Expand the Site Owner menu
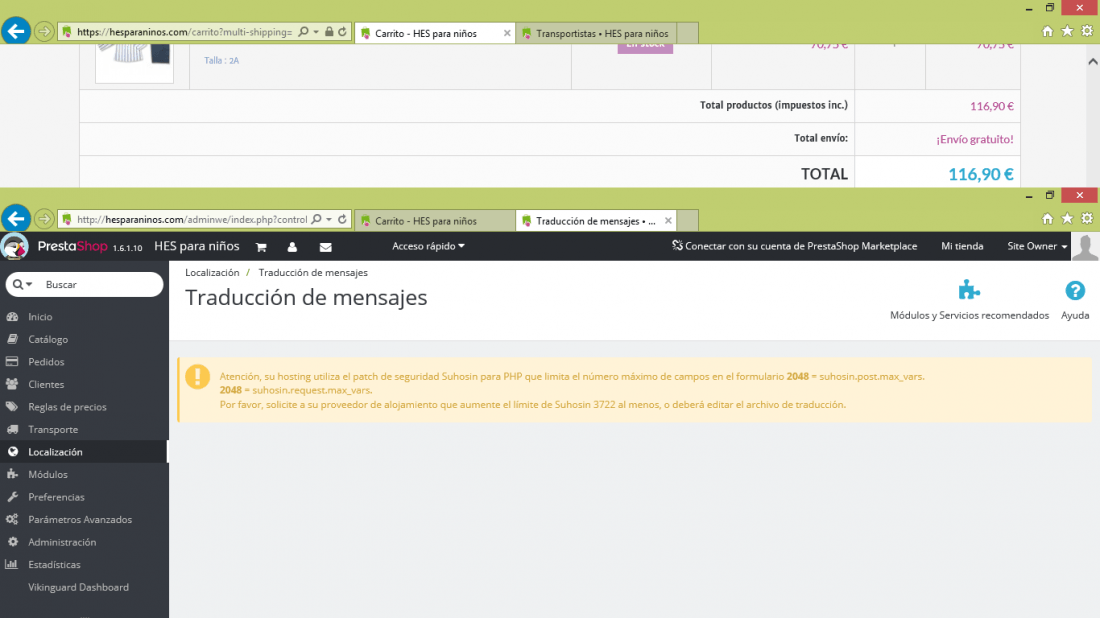This screenshot has height=618, width=1100. tap(1037, 246)
